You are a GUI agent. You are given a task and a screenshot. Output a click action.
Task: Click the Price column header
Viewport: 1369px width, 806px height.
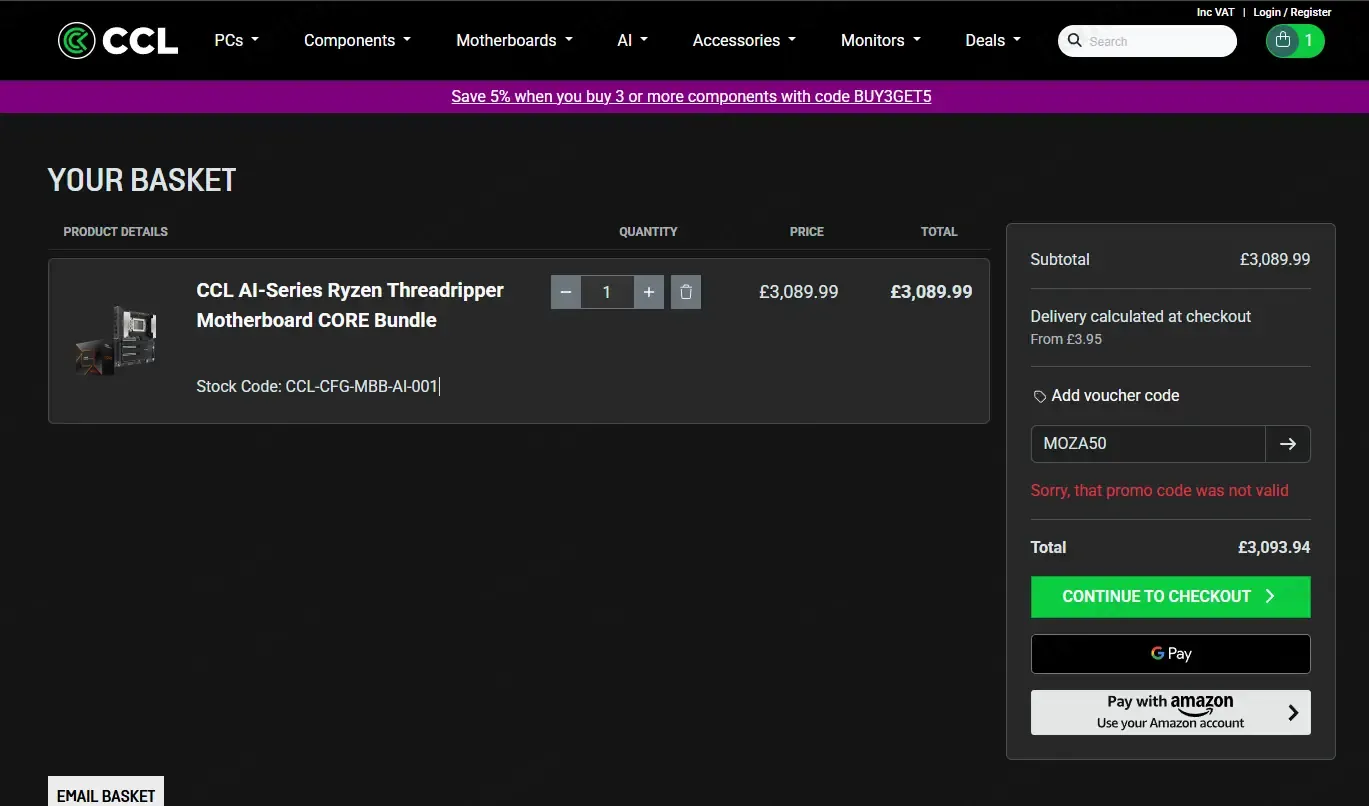(806, 232)
